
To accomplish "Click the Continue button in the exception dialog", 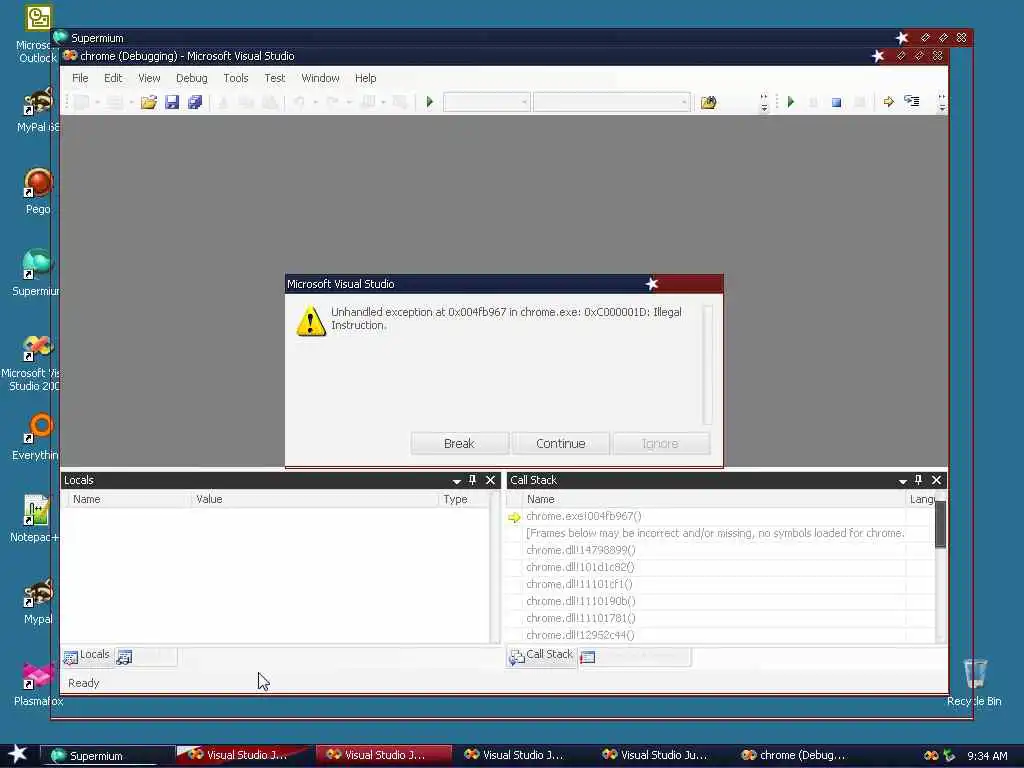I will point(560,443).
